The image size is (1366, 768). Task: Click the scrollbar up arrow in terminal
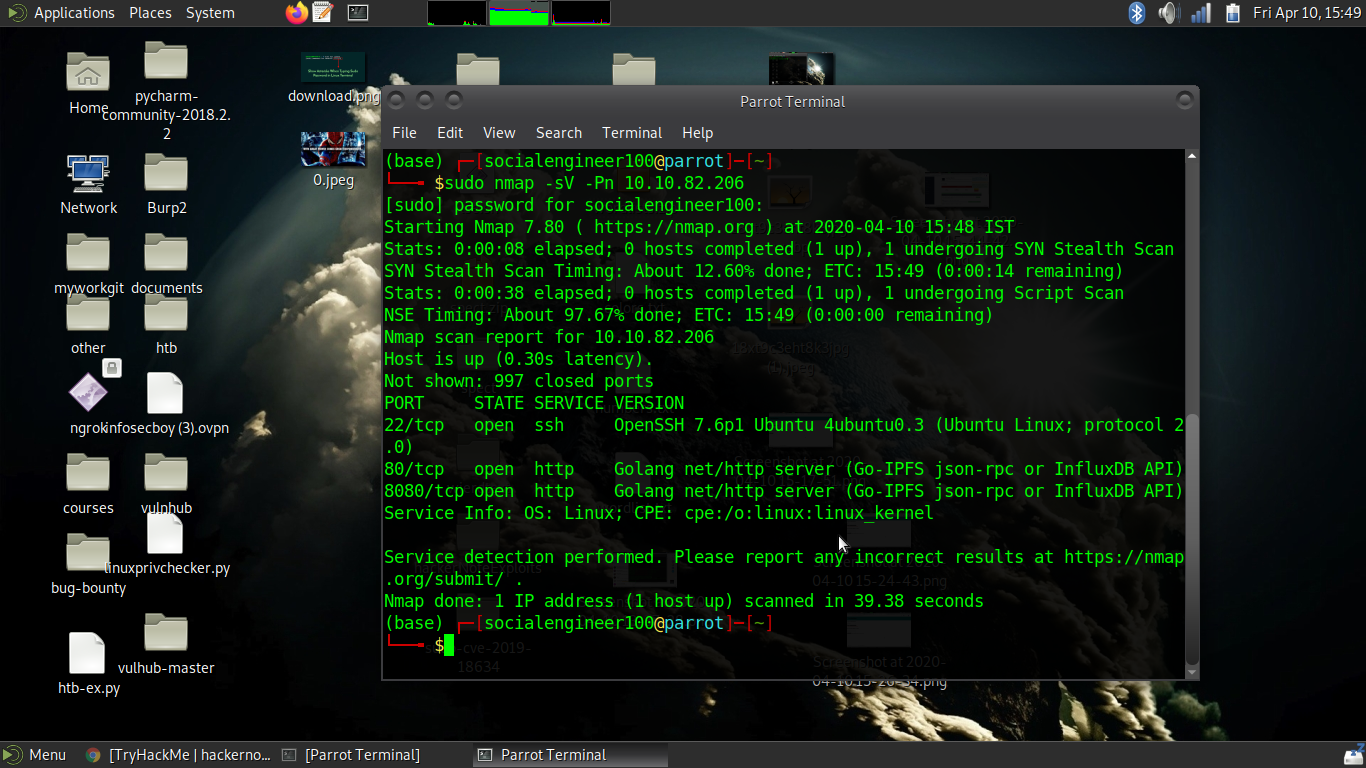(x=1191, y=156)
